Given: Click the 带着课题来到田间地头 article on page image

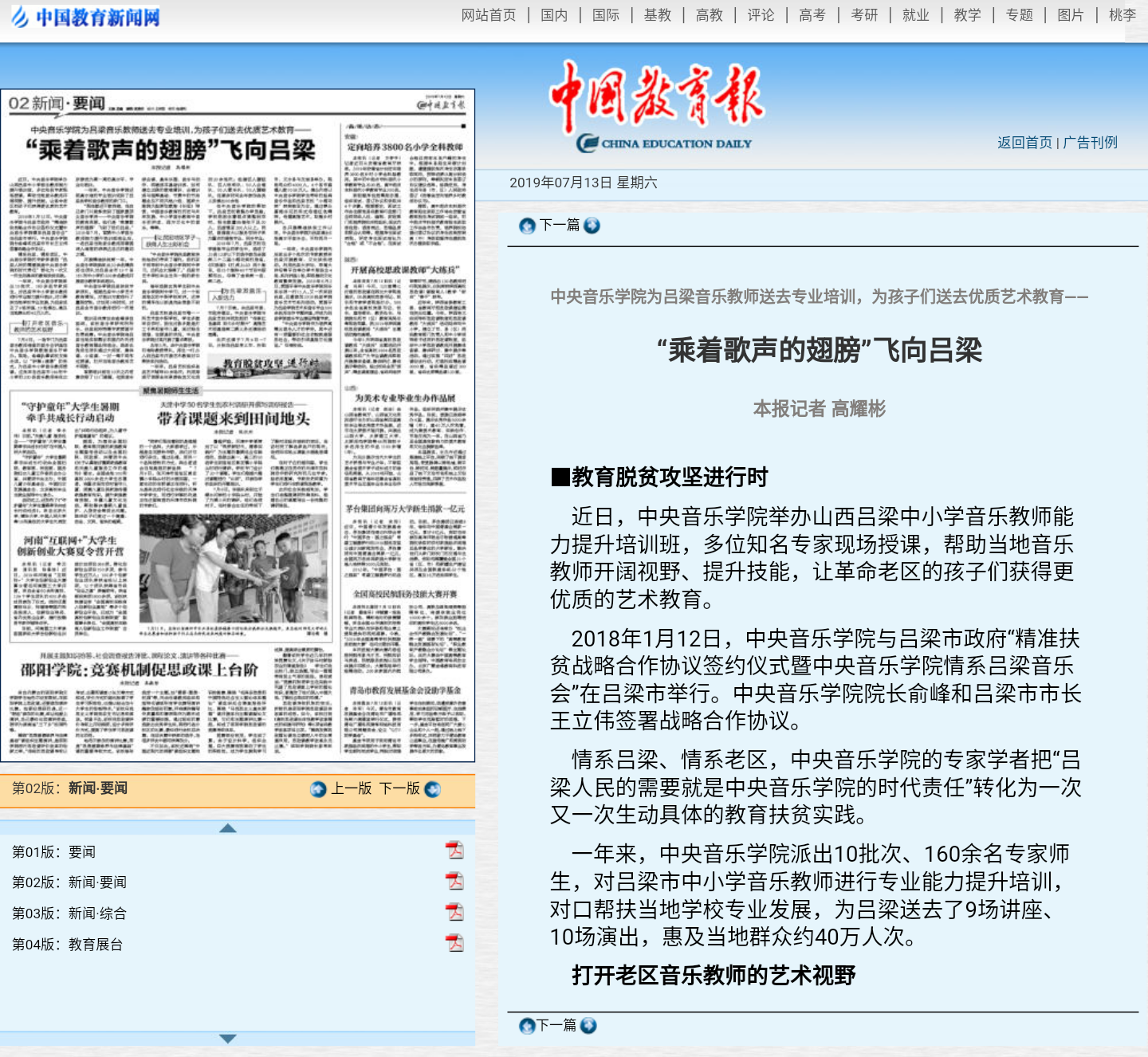Looking at the screenshot, I should pos(233,418).
